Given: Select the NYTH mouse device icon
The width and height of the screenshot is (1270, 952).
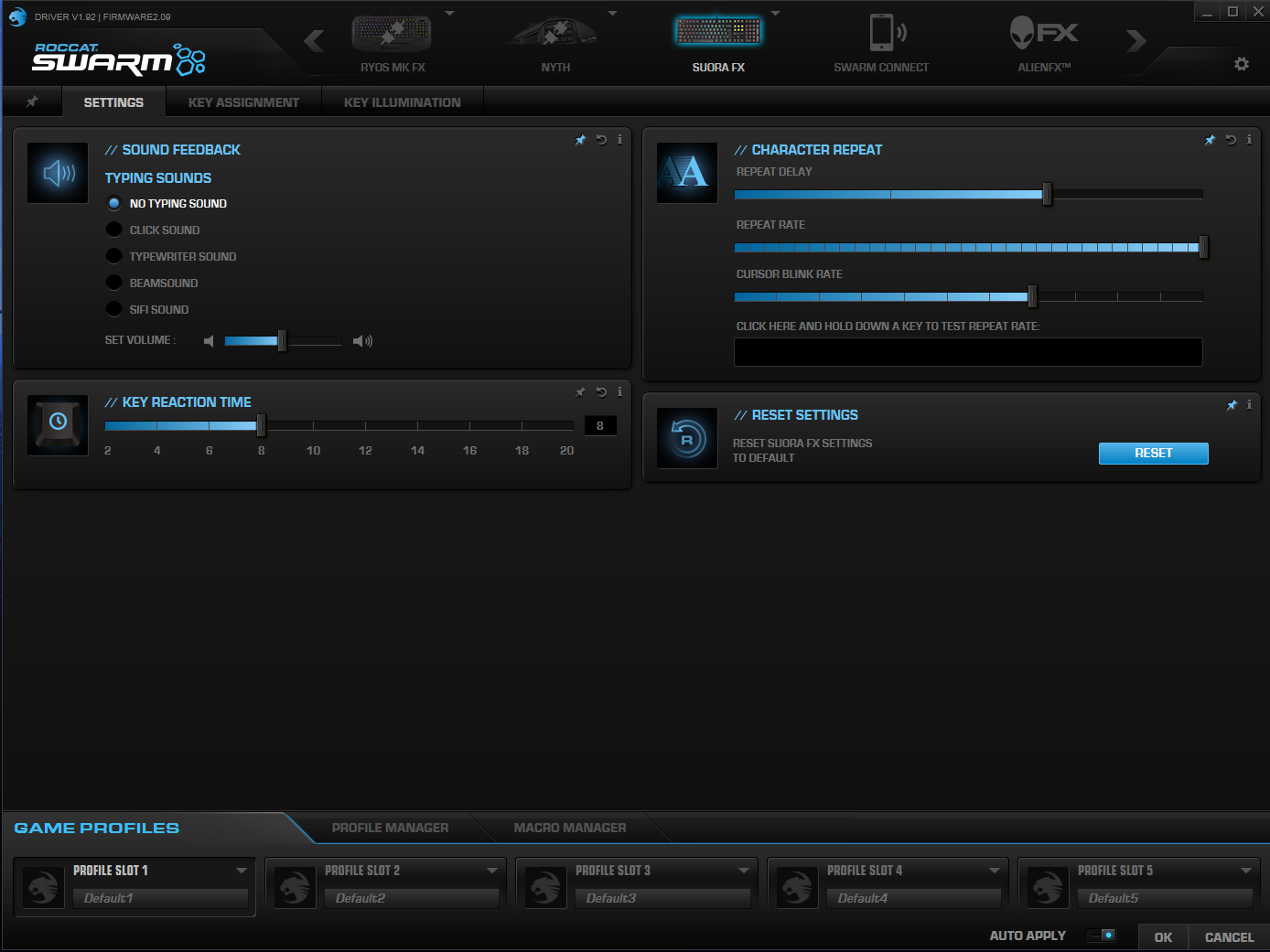Looking at the screenshot, I should (554, 33).
